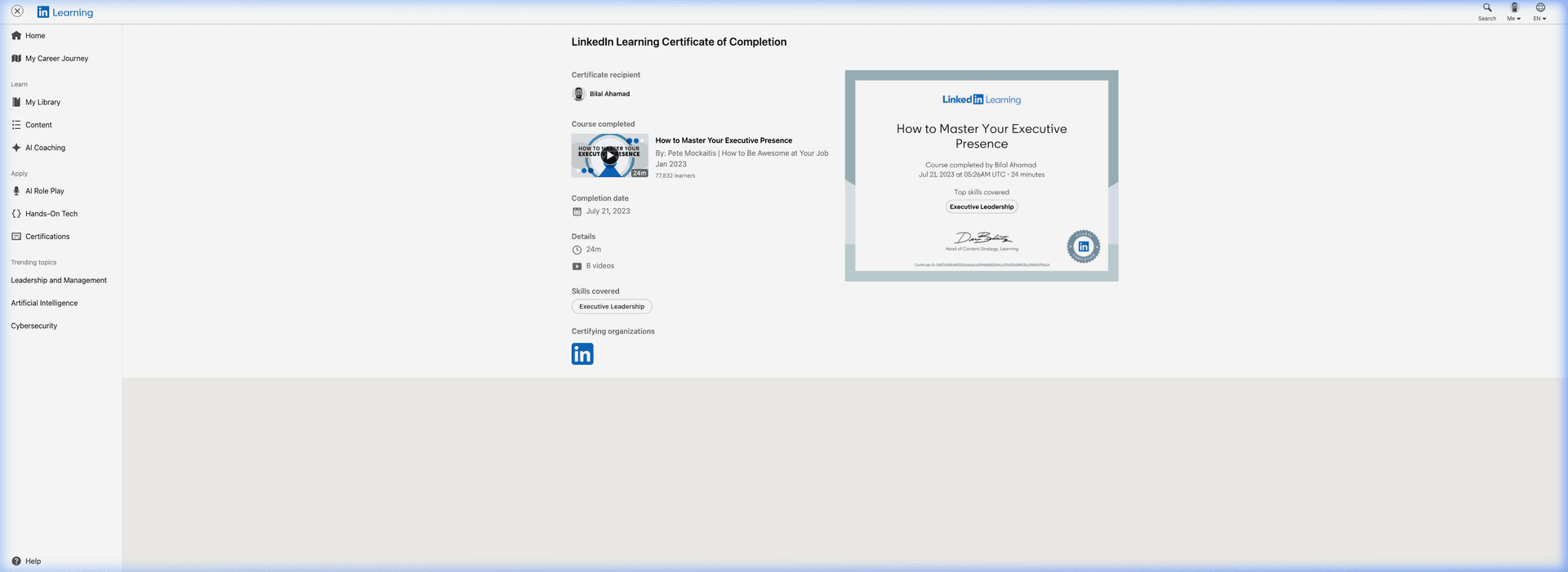
Task: Open Hands-On Tech braces icon
Action: click(x=16, y=214)
